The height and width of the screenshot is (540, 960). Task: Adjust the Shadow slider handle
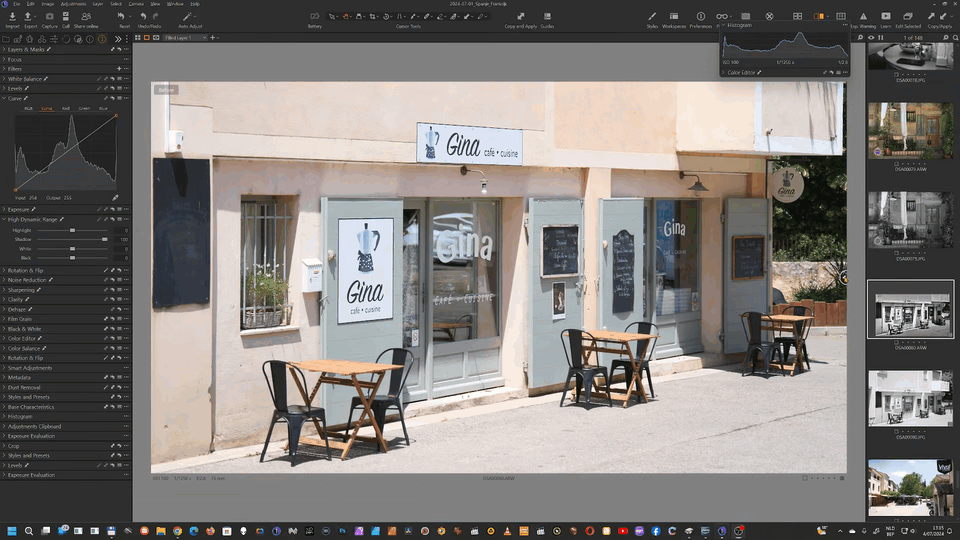[x=105, y=239]
